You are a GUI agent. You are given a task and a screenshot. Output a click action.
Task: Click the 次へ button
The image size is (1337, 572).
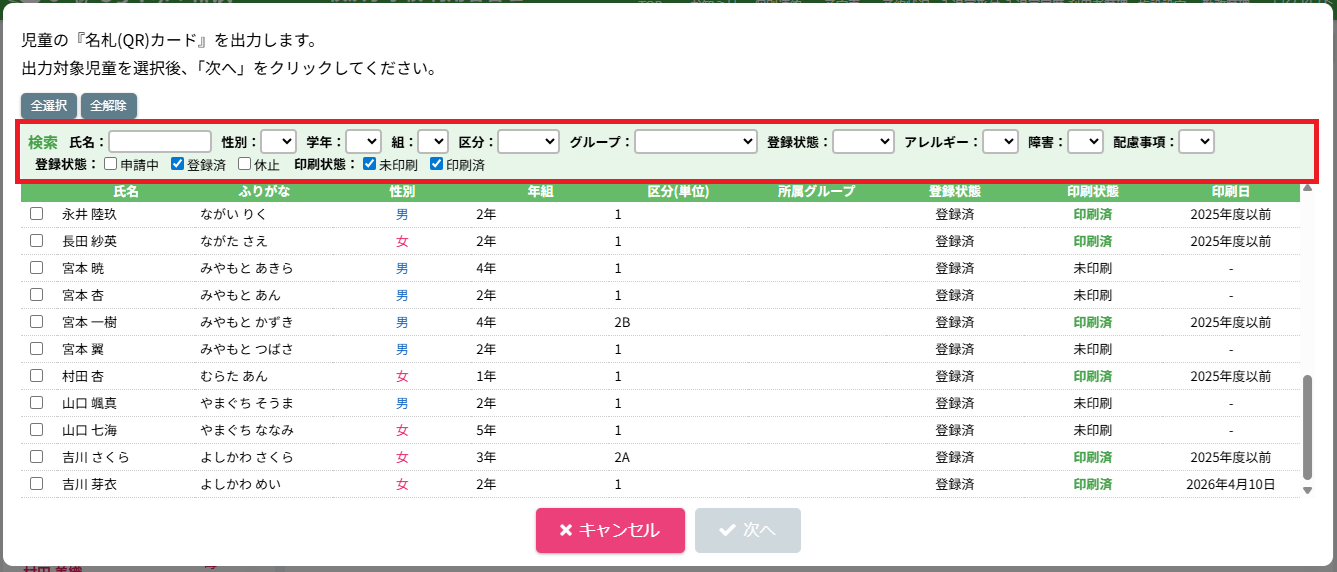[x=747, y=530]
